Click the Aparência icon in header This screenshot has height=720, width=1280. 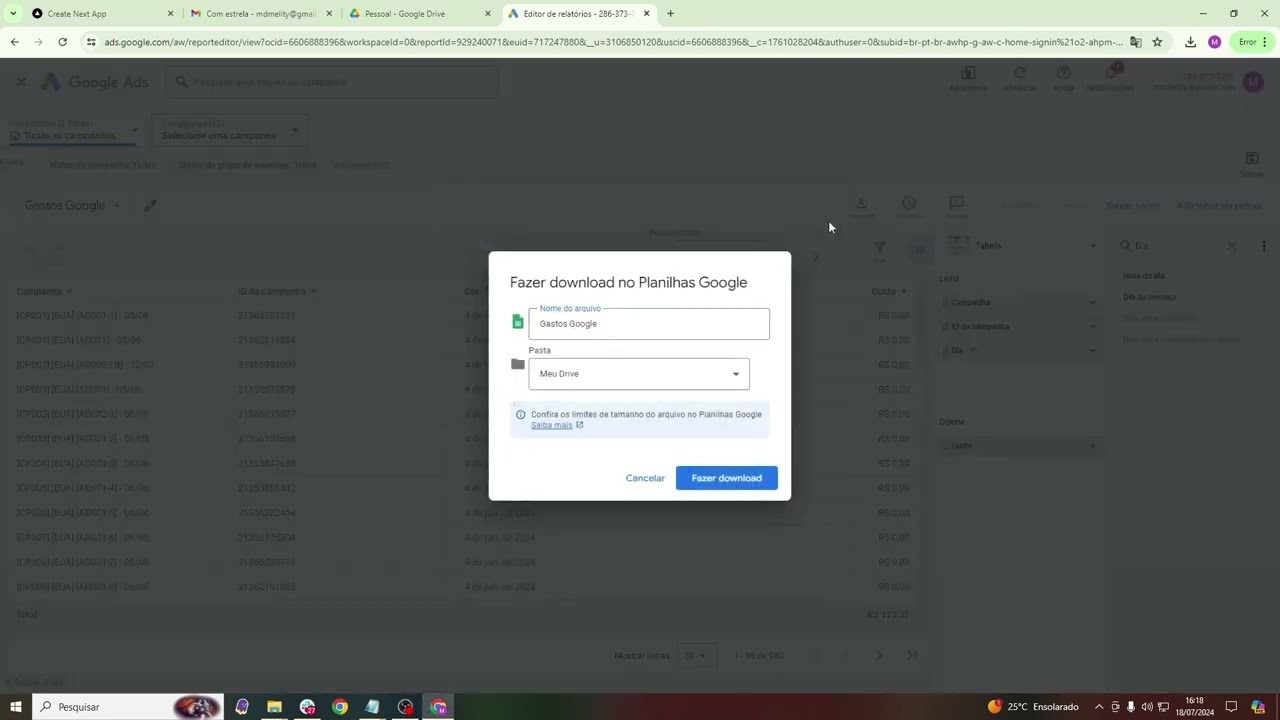tap(968, 79)
